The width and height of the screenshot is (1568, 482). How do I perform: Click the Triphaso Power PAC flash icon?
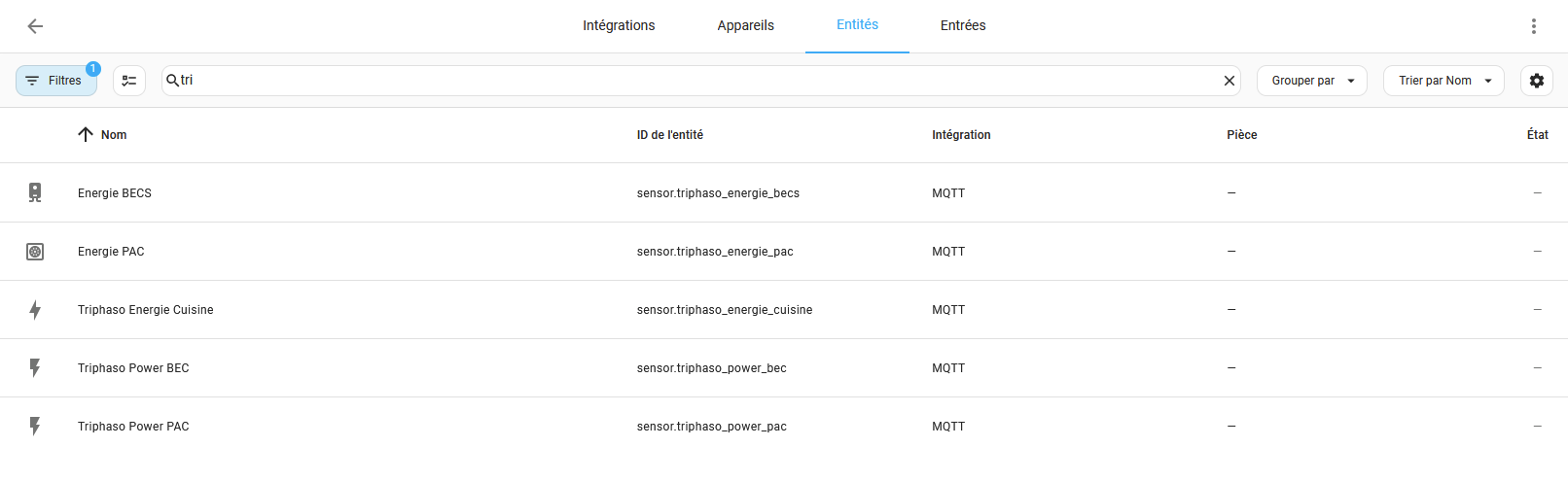(x=35, y=427)
